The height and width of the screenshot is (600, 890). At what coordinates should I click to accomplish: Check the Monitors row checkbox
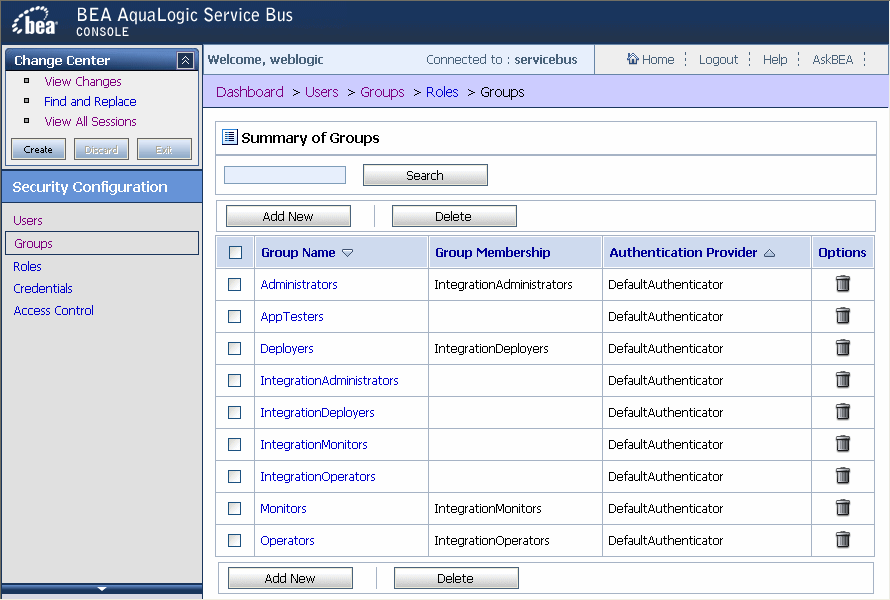pos(234,509)
